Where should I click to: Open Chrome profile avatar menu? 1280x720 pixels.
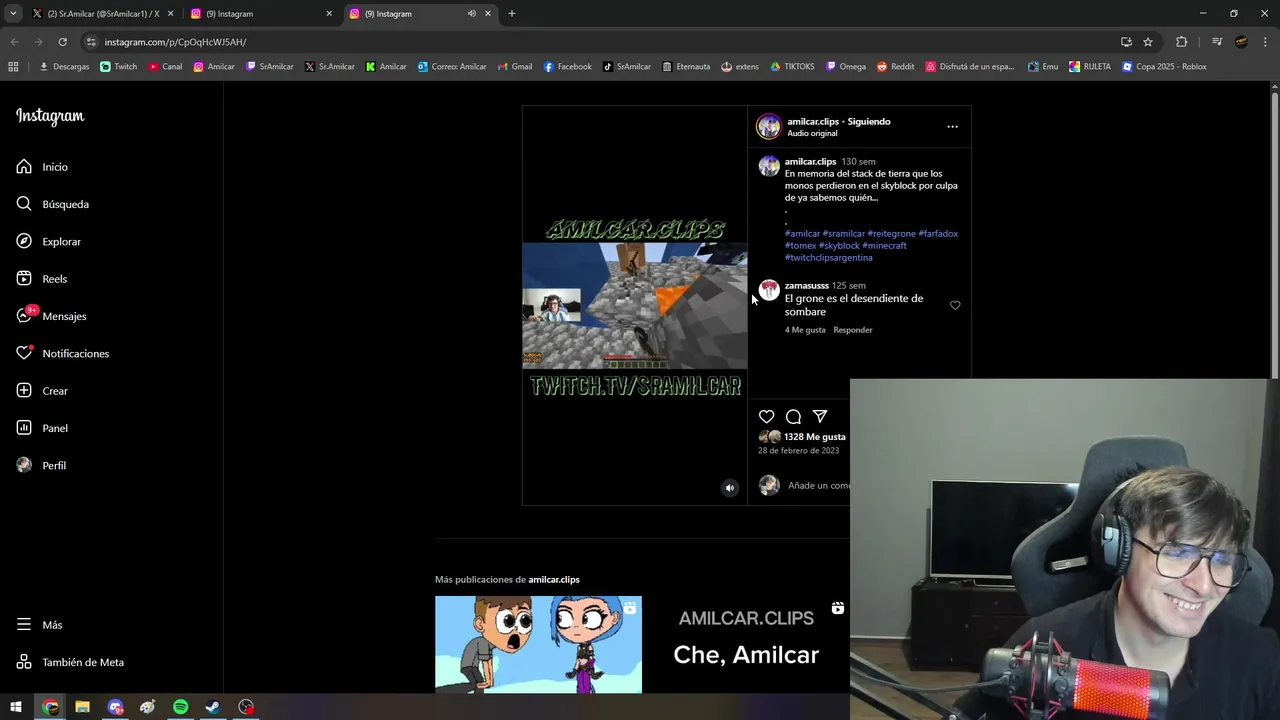tap(1241, 42)
